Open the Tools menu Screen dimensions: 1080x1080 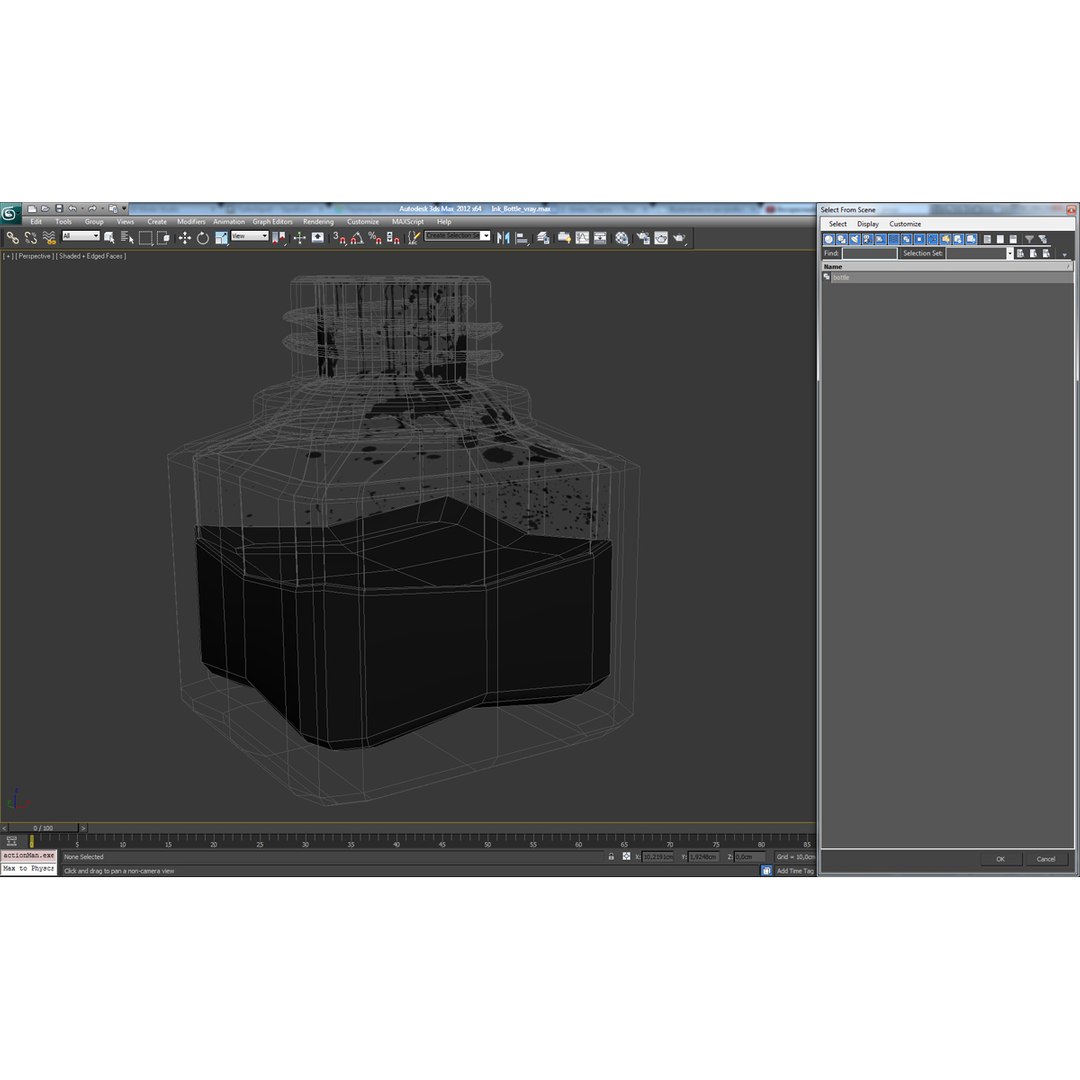click(63, 222)
